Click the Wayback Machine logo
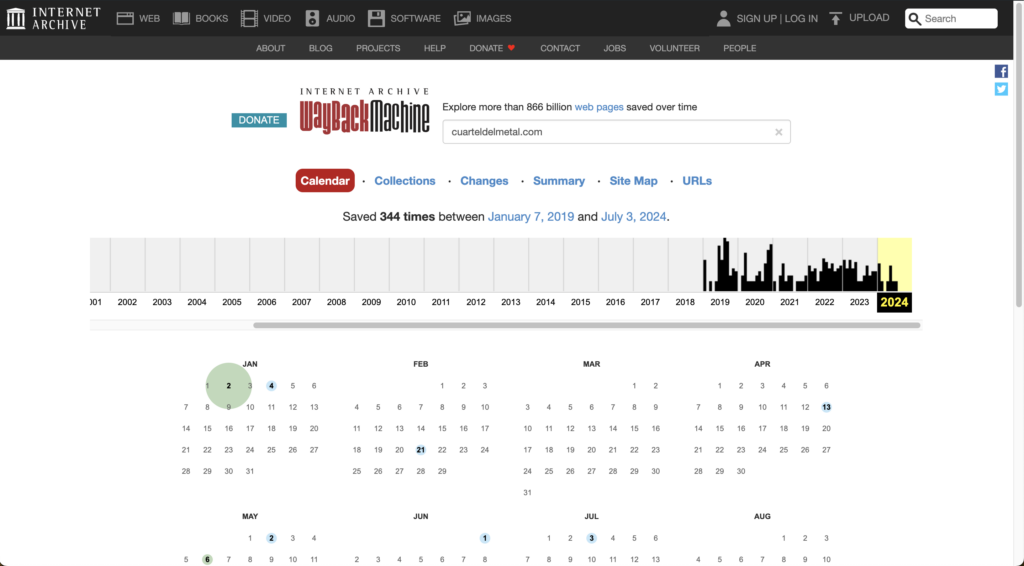This screenshot has height=566, width=1024. pyautogui.click(x=364, y=111)
